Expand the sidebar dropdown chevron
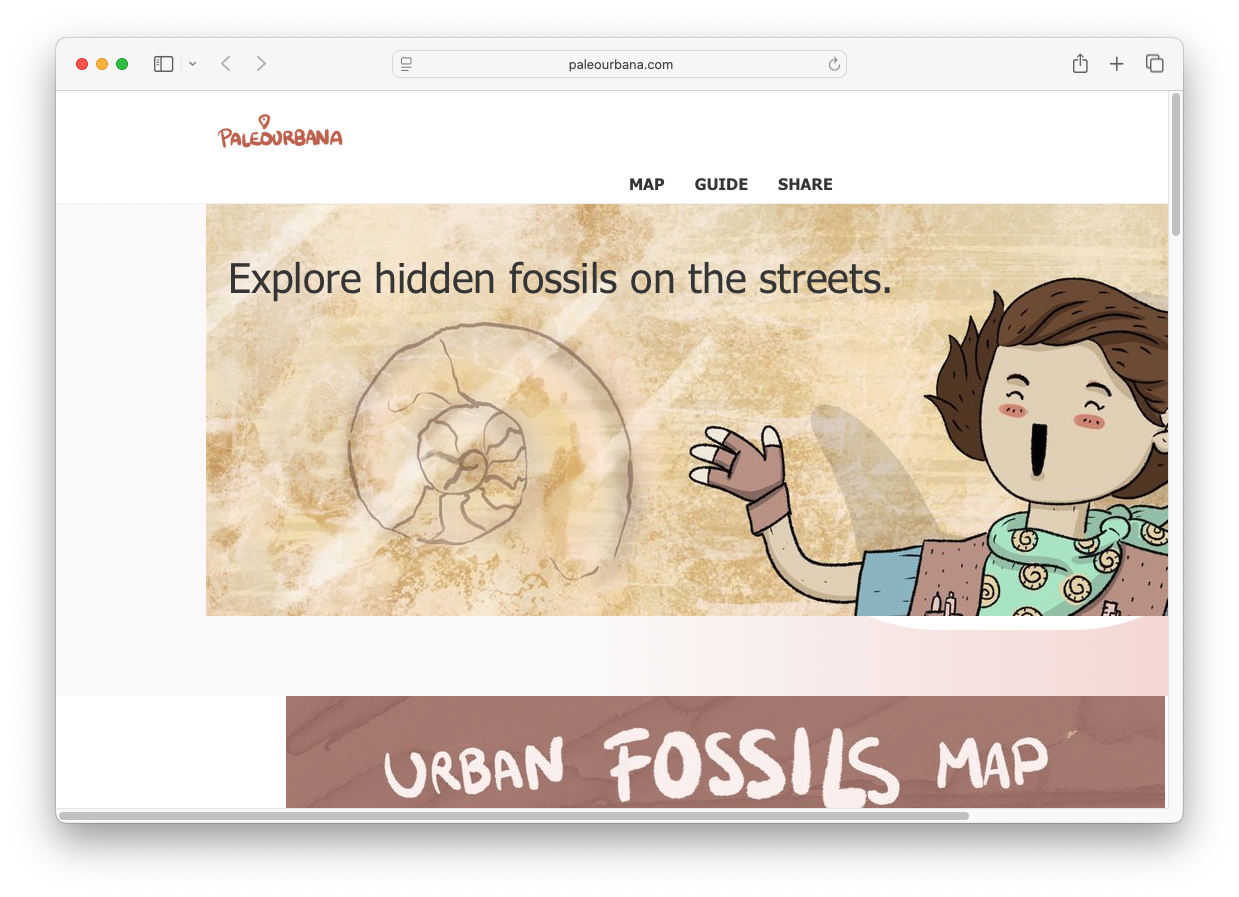 [192, 64]
